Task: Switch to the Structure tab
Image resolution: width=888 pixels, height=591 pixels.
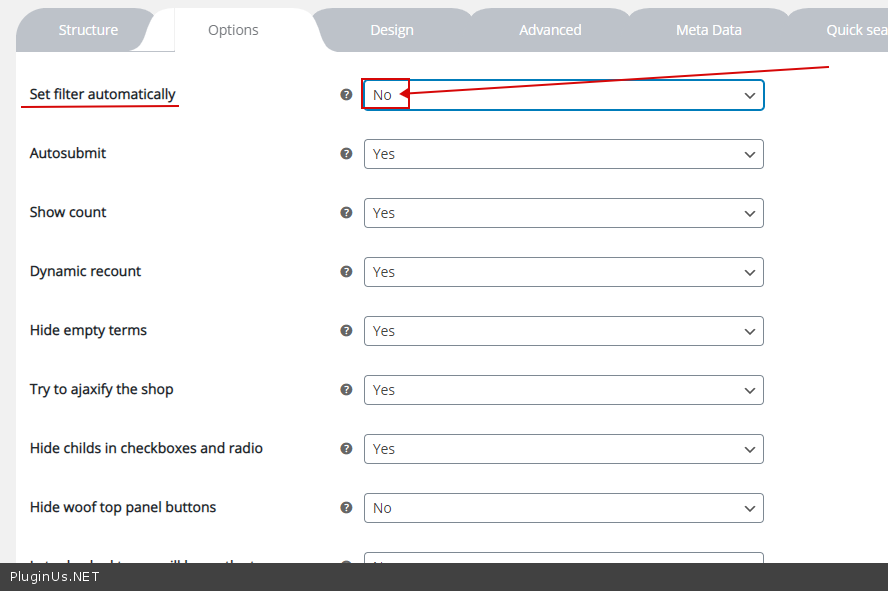Action: point(88,30)
